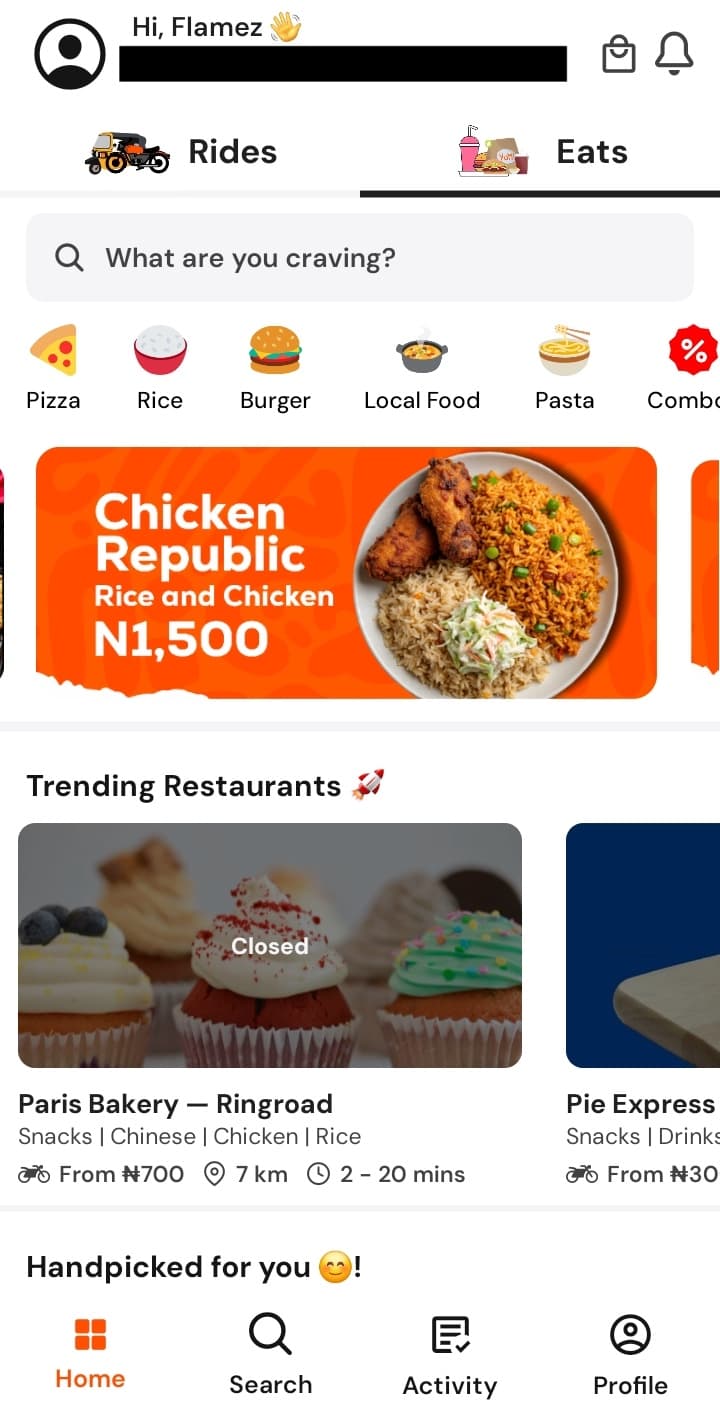Open the Combo discount category icon

pos(692,352)
